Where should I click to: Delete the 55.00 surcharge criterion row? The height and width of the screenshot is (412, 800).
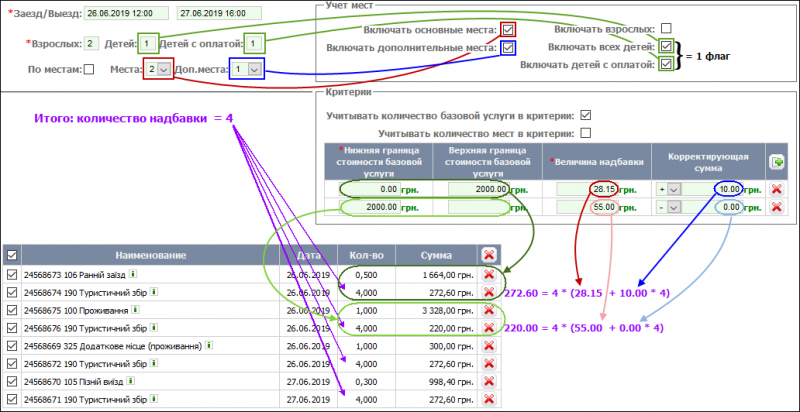(x=774, y=206)
